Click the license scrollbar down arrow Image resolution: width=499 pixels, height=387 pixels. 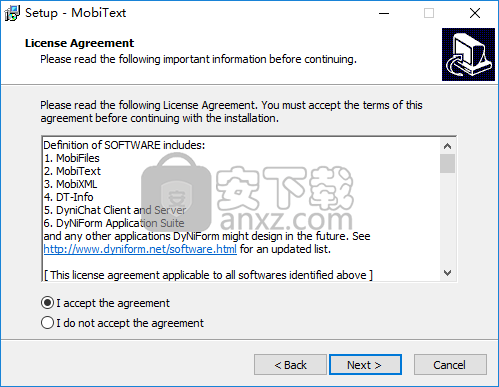447,273
